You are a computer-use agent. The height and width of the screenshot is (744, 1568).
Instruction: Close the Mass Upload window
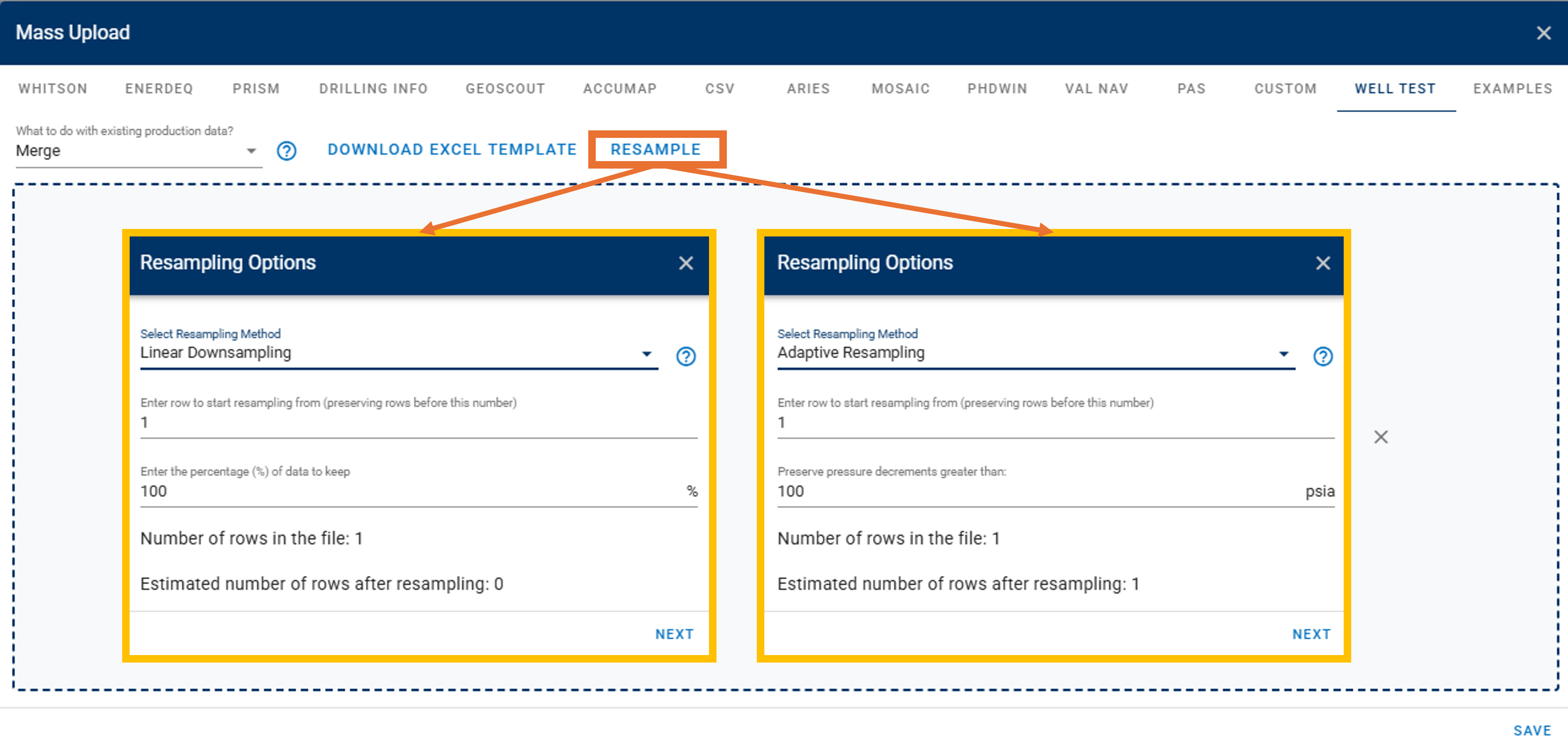pyautogui.click(x=1543, y=33)
